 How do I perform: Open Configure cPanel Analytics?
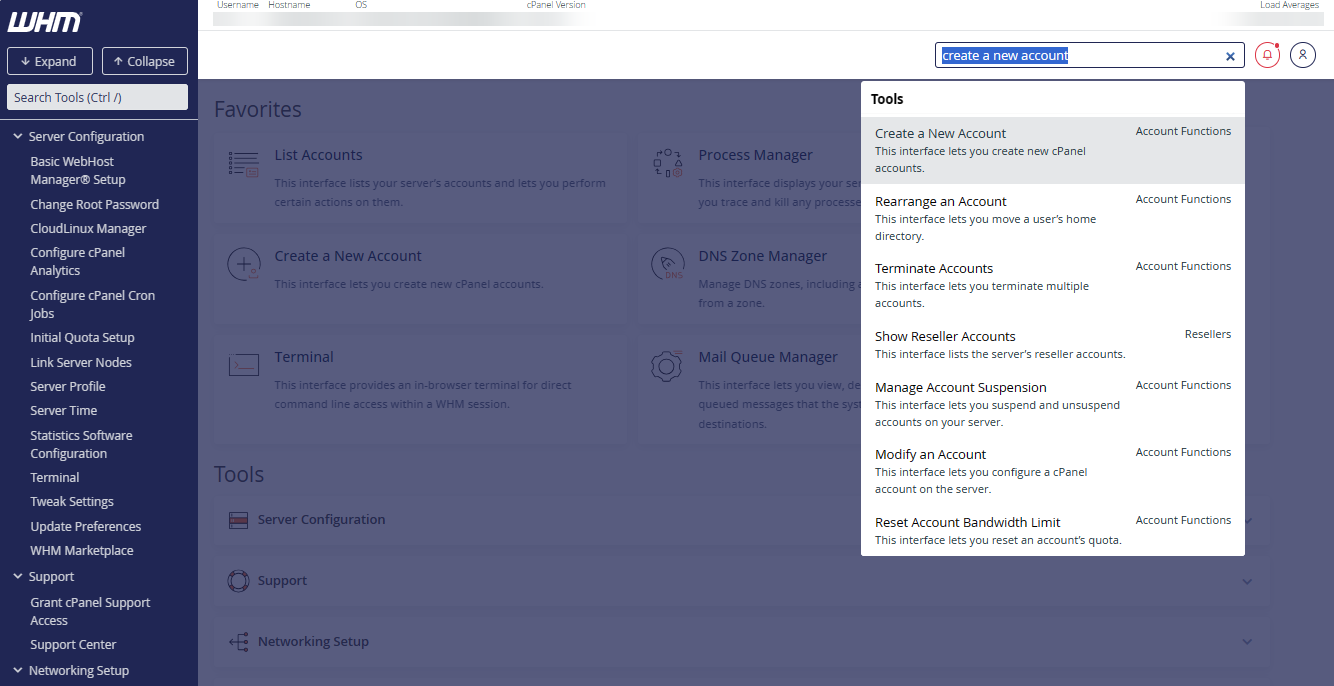coord(78,262)
